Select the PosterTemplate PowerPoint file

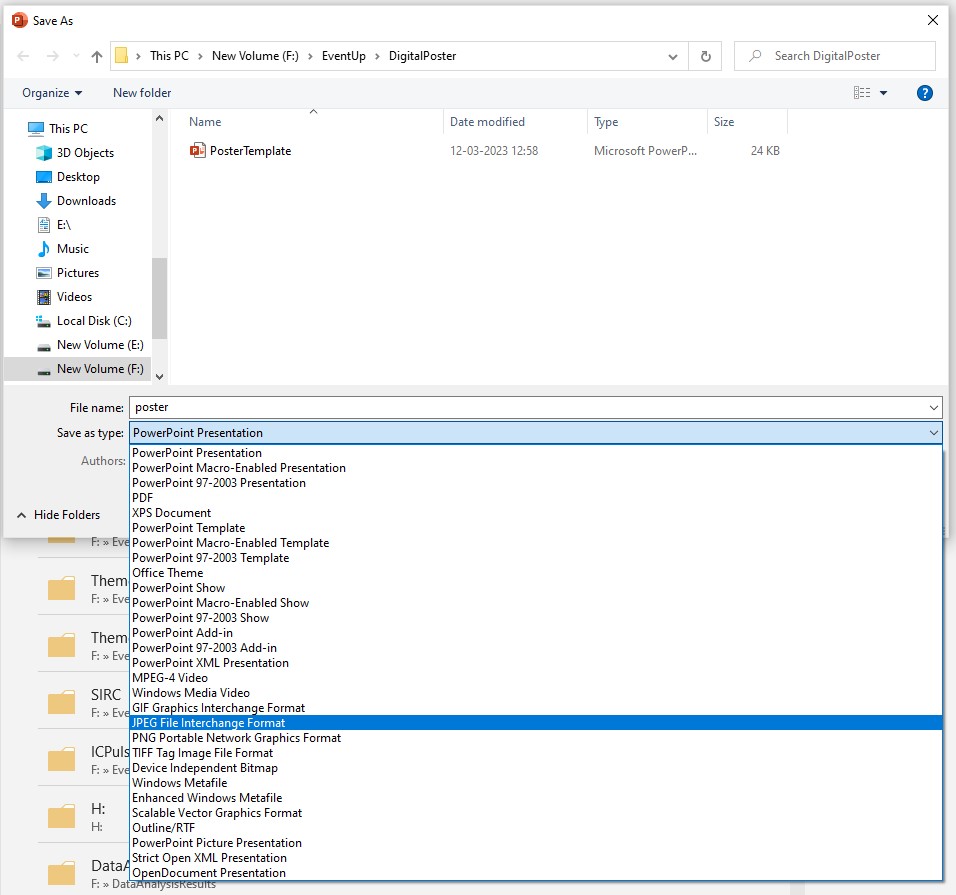tap(250, 151)
